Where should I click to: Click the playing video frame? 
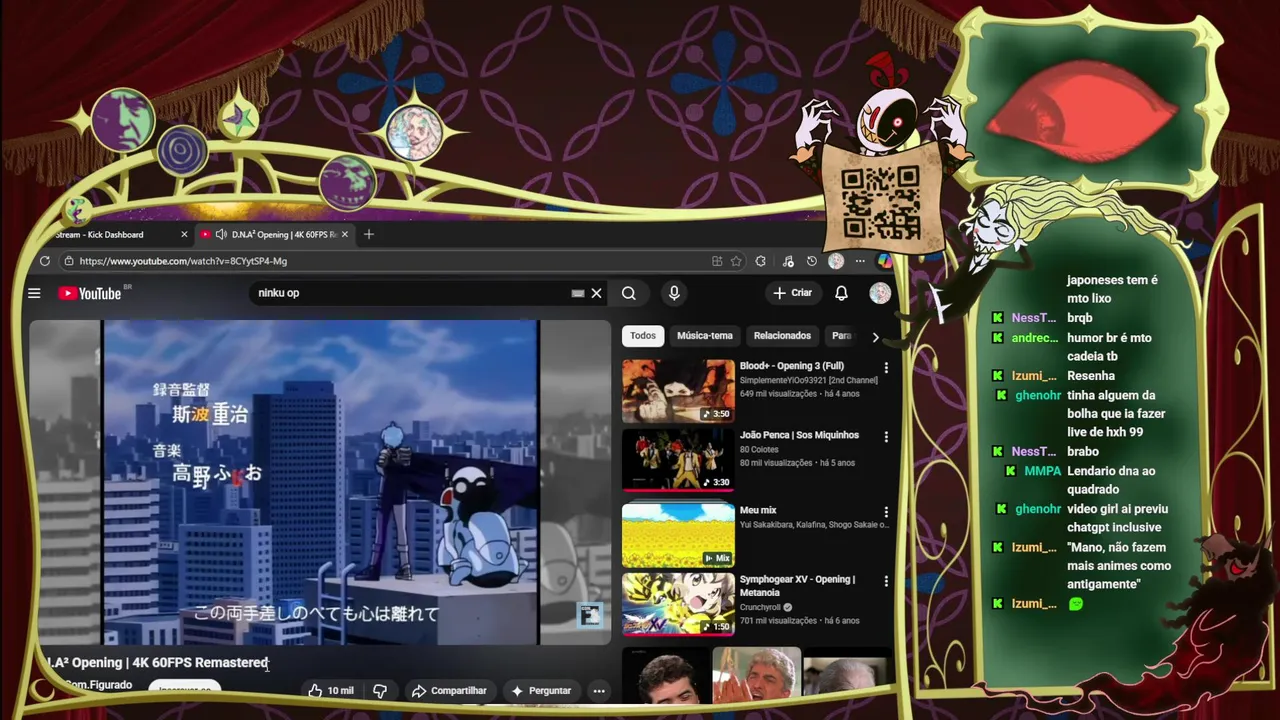[x=320, y=482]
